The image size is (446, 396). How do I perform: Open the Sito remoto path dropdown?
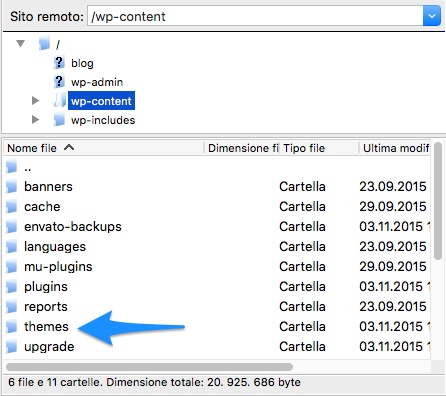tap(432, 16)
